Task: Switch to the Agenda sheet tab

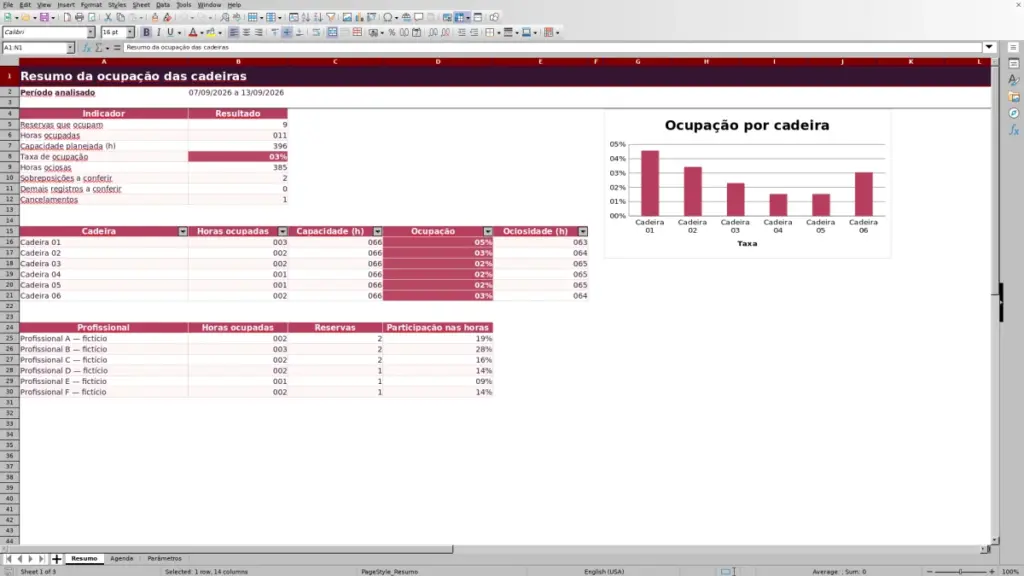Action: coord(121,558)
